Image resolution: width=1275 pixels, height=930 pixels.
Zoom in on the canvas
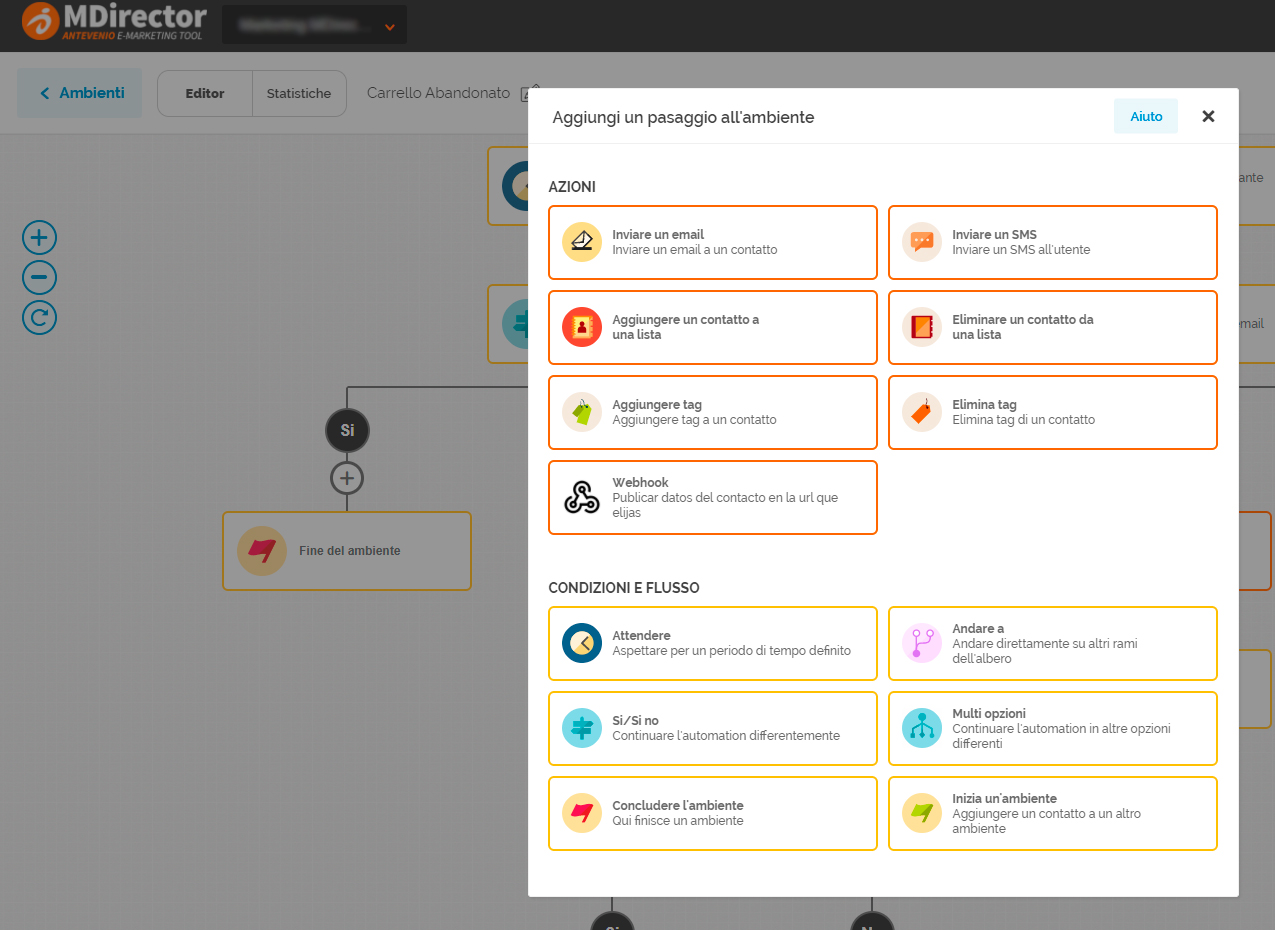(x=40, y=238)
